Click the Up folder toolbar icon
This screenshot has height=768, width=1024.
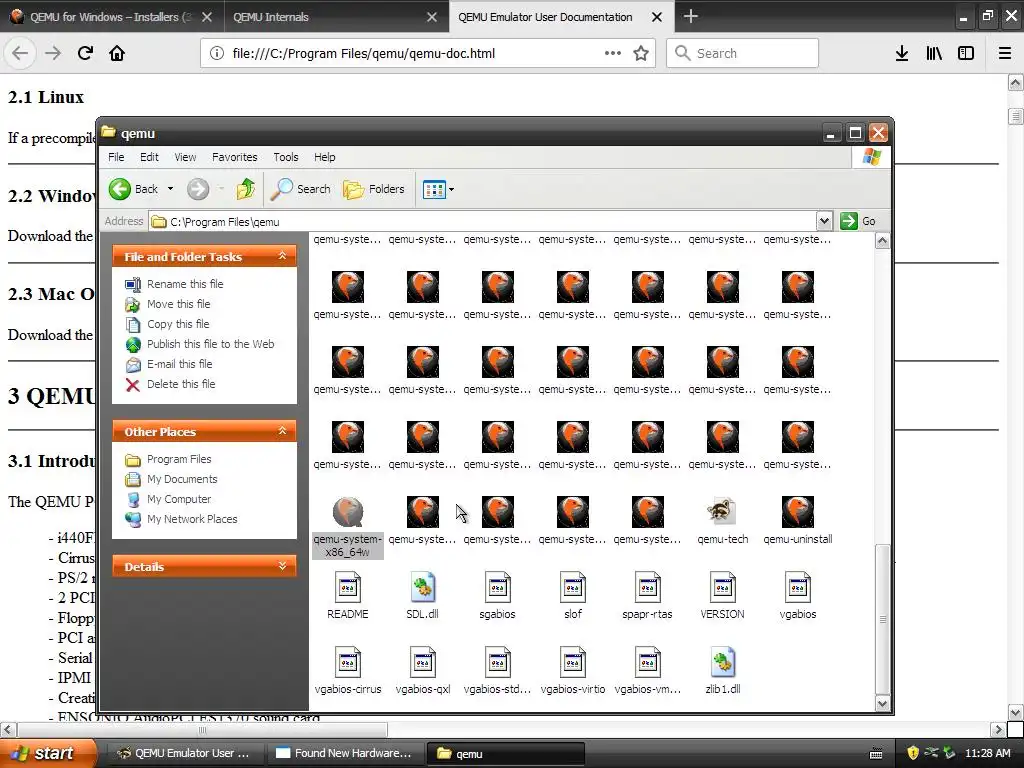pyautogui.click(x=246, y=189)
